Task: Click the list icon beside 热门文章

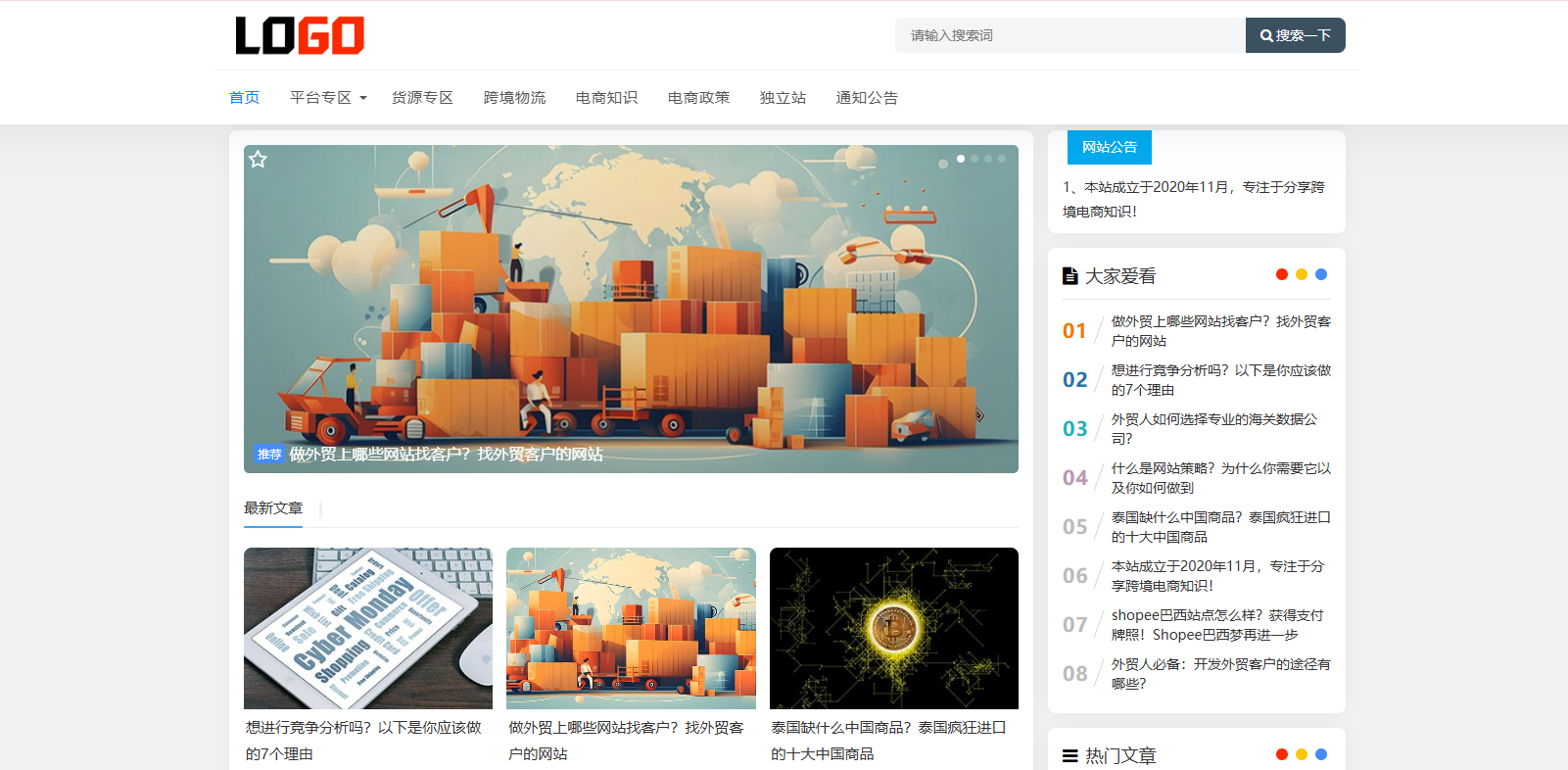Action: pos(1070,756)
